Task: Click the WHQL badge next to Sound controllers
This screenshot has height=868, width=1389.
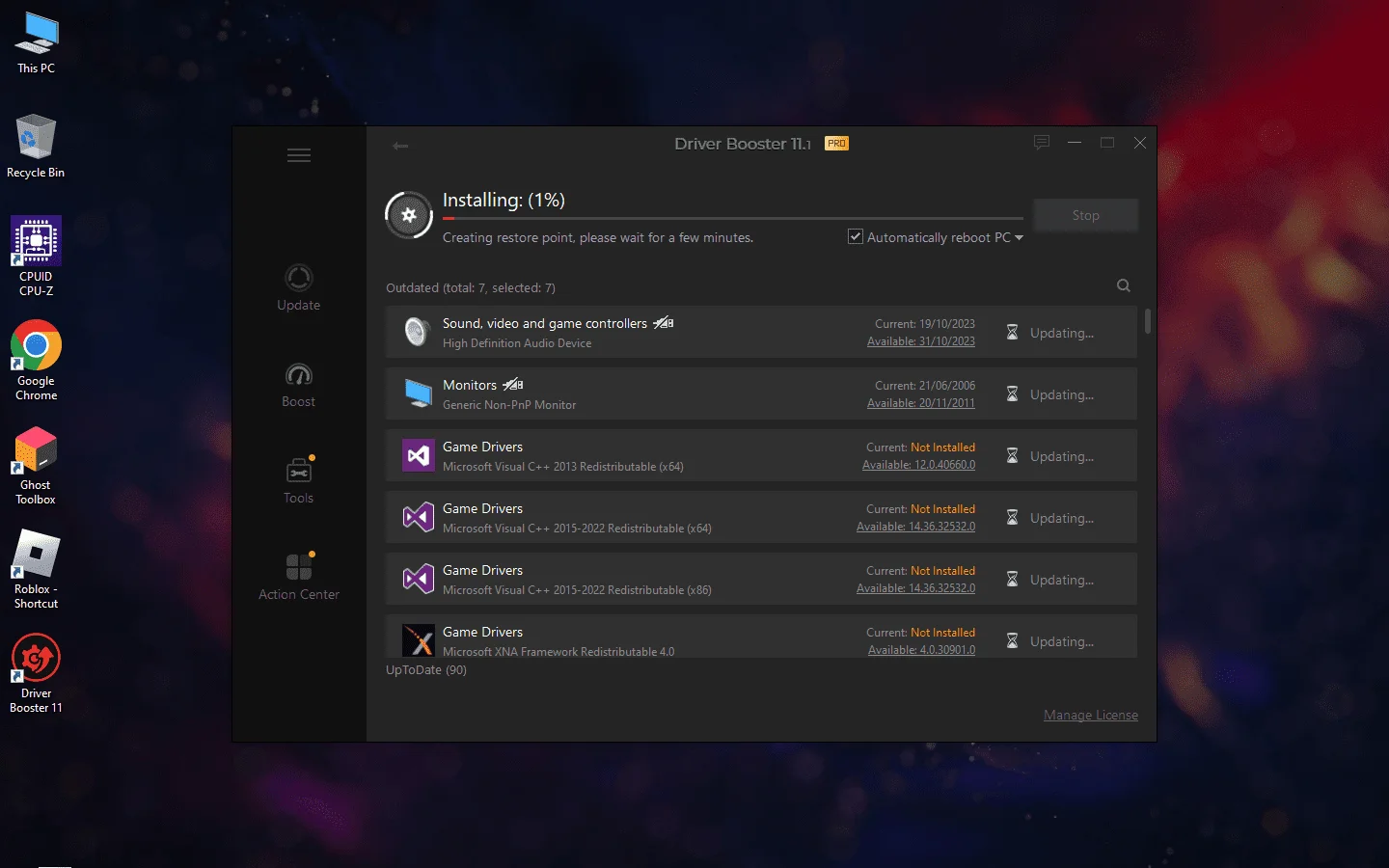Action: point(664,322)
